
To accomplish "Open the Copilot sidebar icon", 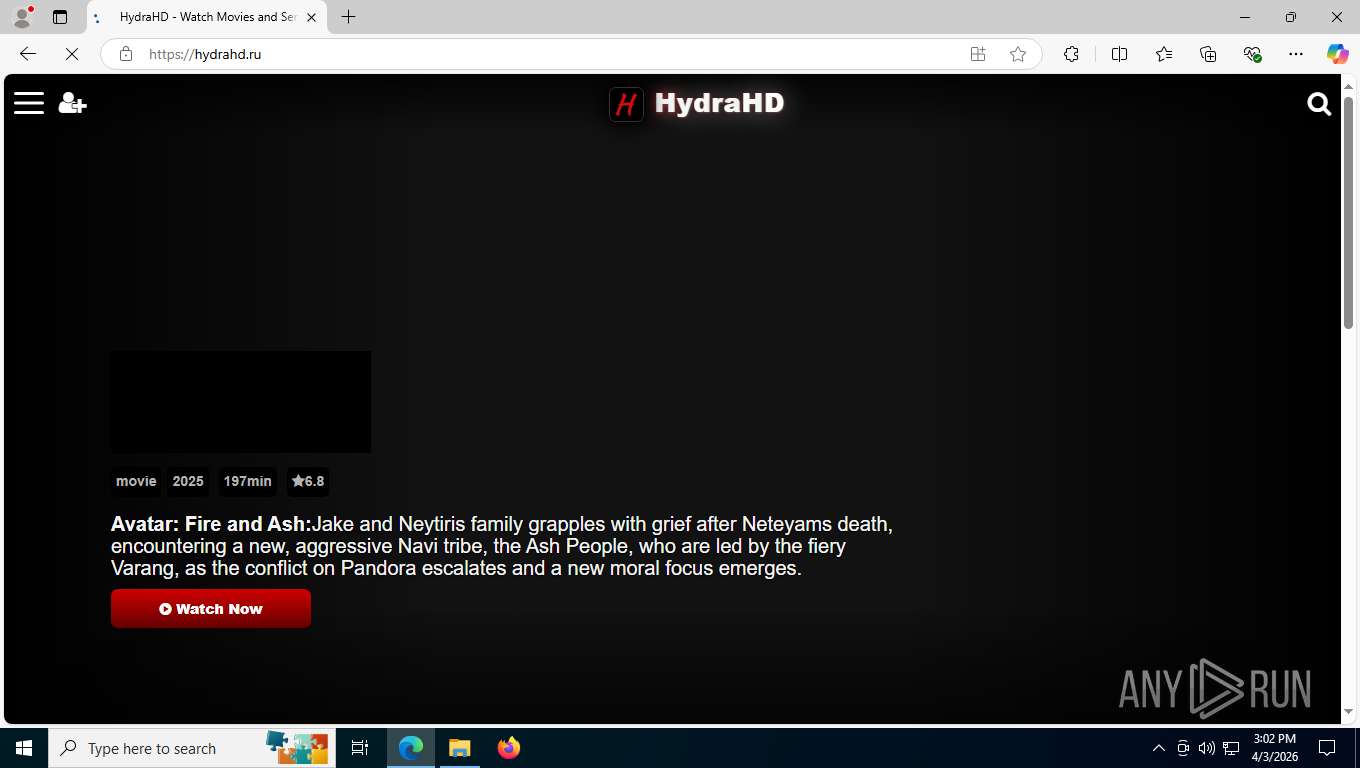I will click(x=1337, y=54).
